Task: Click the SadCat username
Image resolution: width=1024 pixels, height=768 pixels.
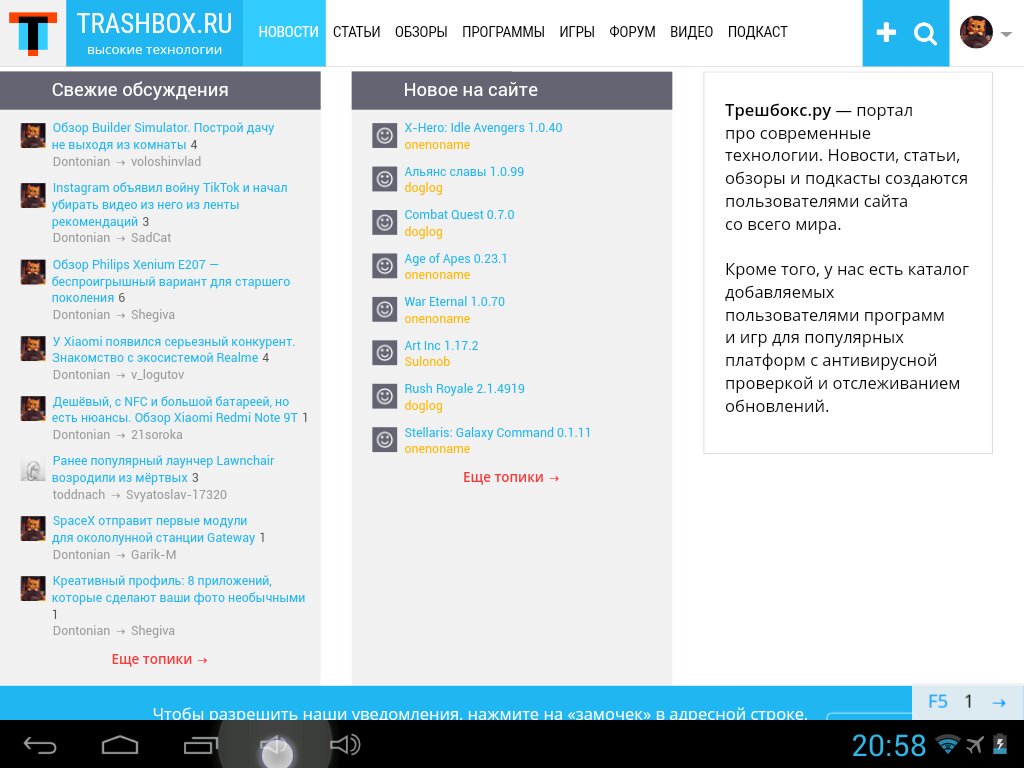Action: tap(151, 238)
